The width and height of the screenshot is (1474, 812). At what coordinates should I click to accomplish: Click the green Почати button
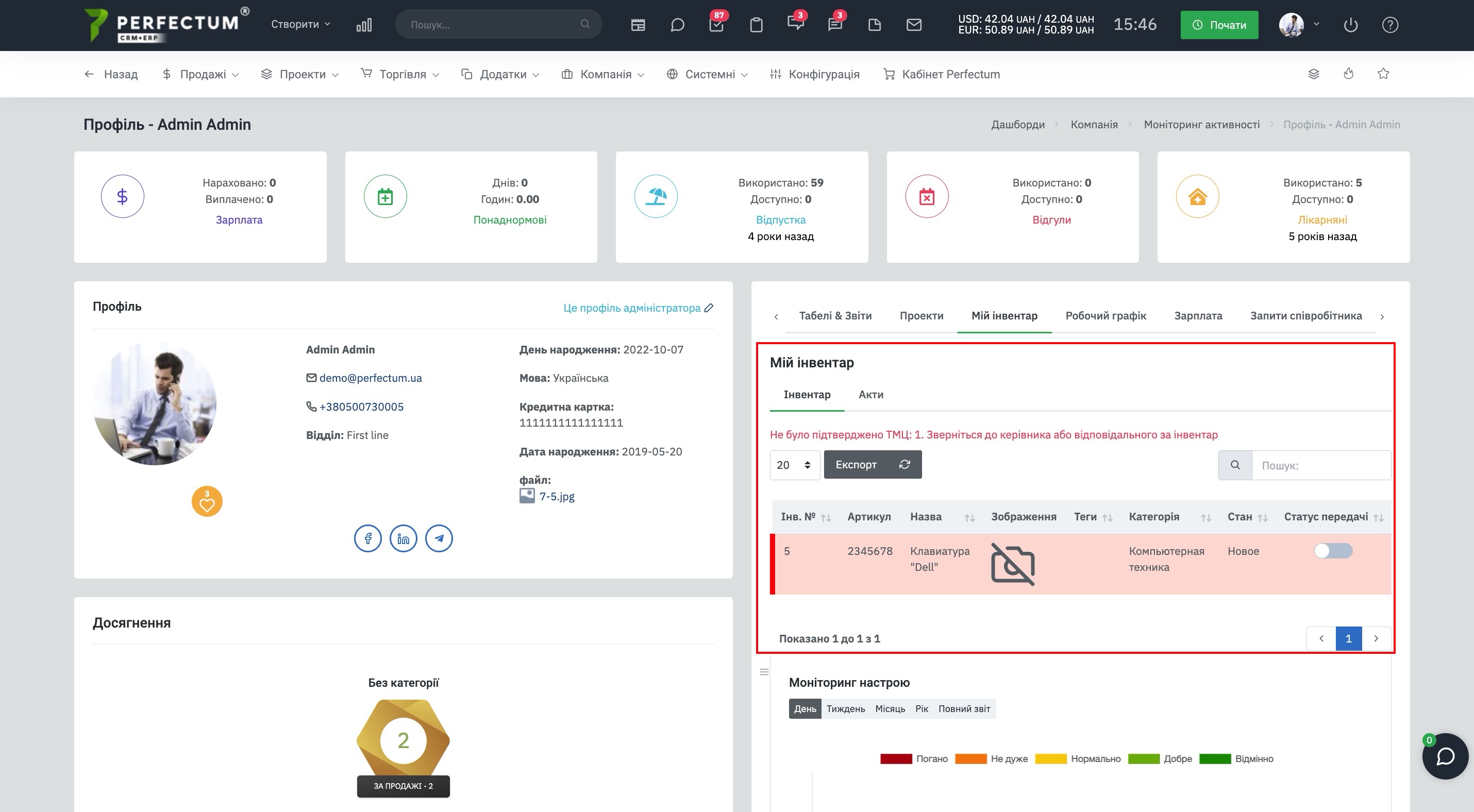(1219, 25)
